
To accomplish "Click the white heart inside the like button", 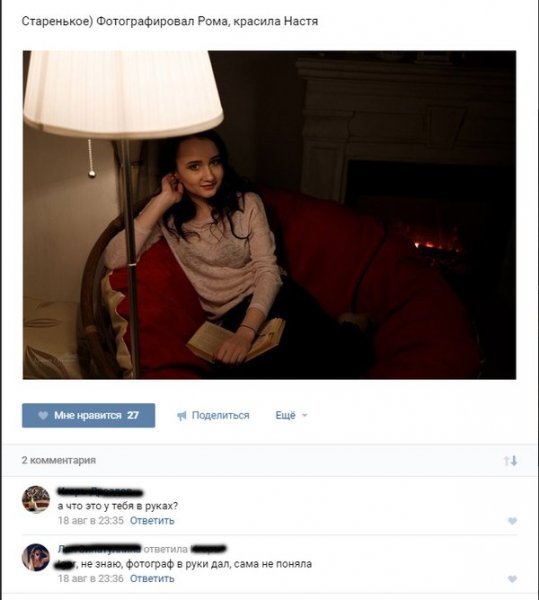I will pos(43,415).
